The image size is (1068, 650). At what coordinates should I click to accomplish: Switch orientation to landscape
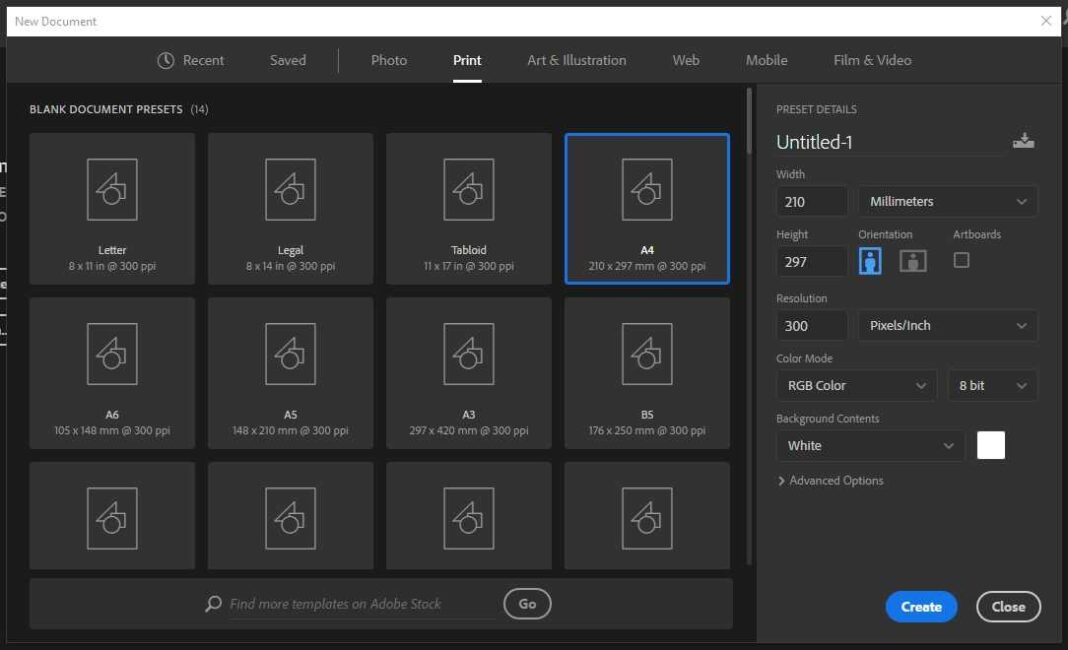(x=913, y=261)
